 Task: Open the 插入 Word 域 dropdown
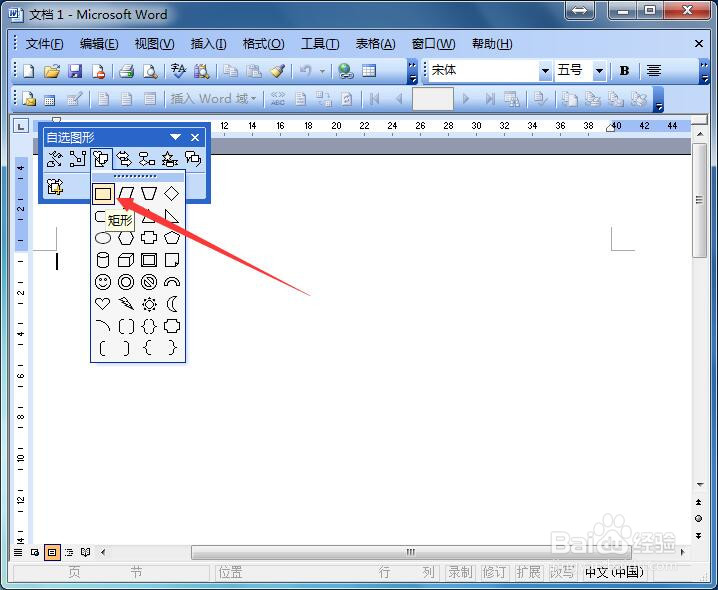coord(213,98)
